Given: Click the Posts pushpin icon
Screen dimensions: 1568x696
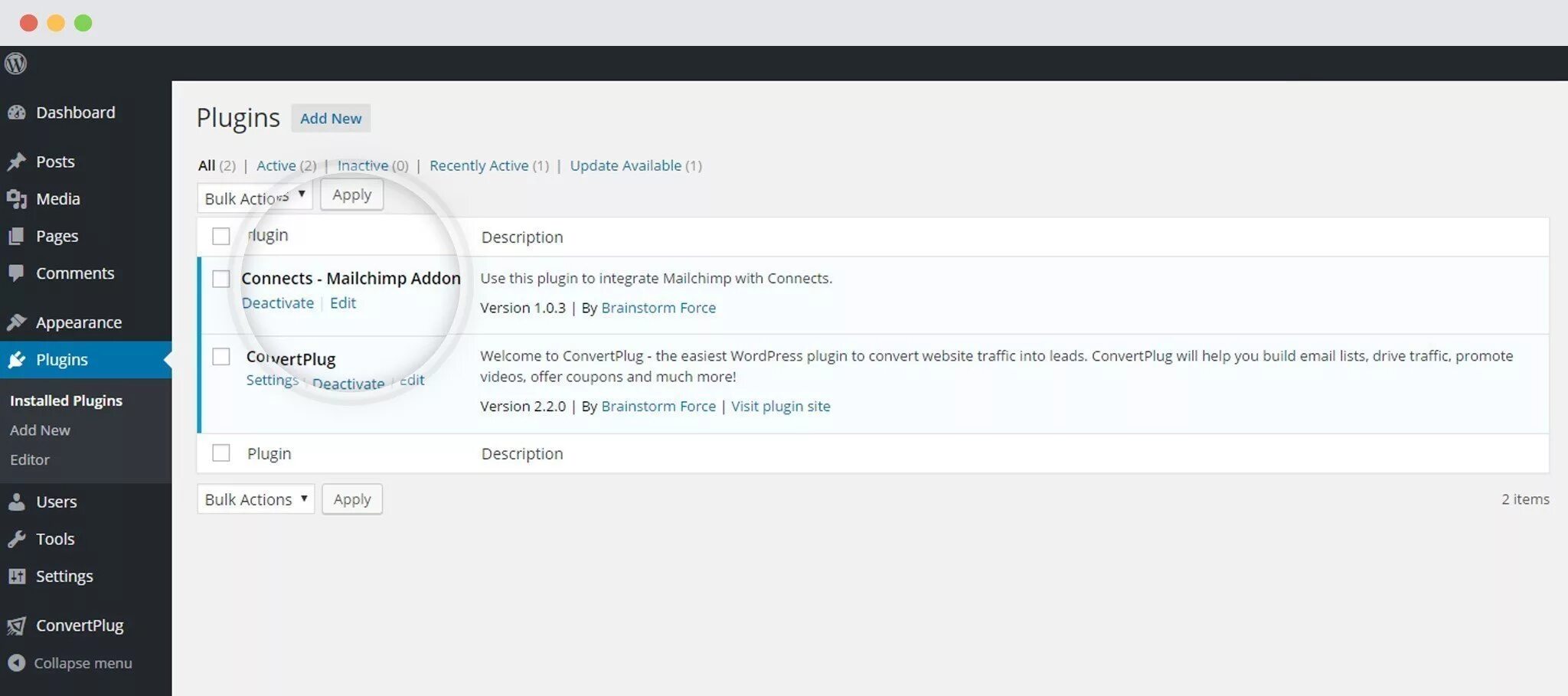Looking at the screenshot, I should point(17,162).
